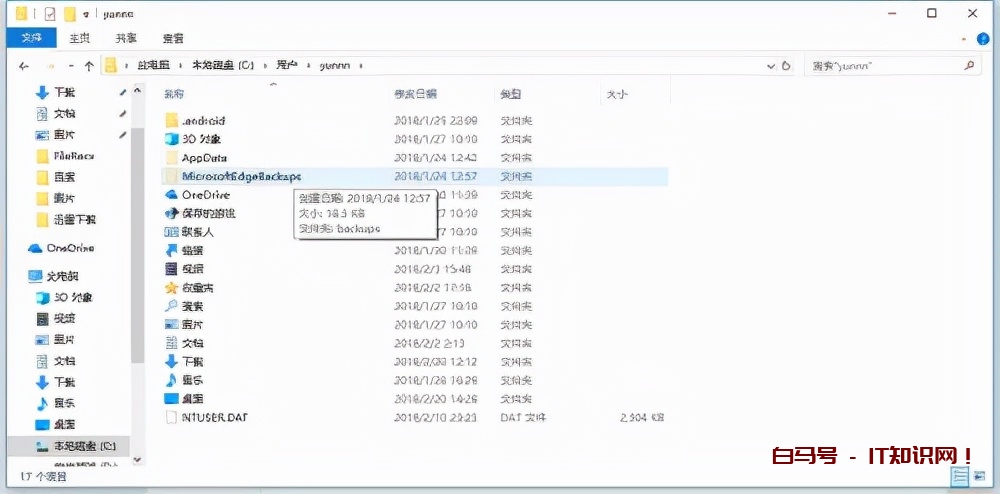Open the FileRecv folder in Quick access
The image size is (1000, 494).
click(x=65, y=156)
